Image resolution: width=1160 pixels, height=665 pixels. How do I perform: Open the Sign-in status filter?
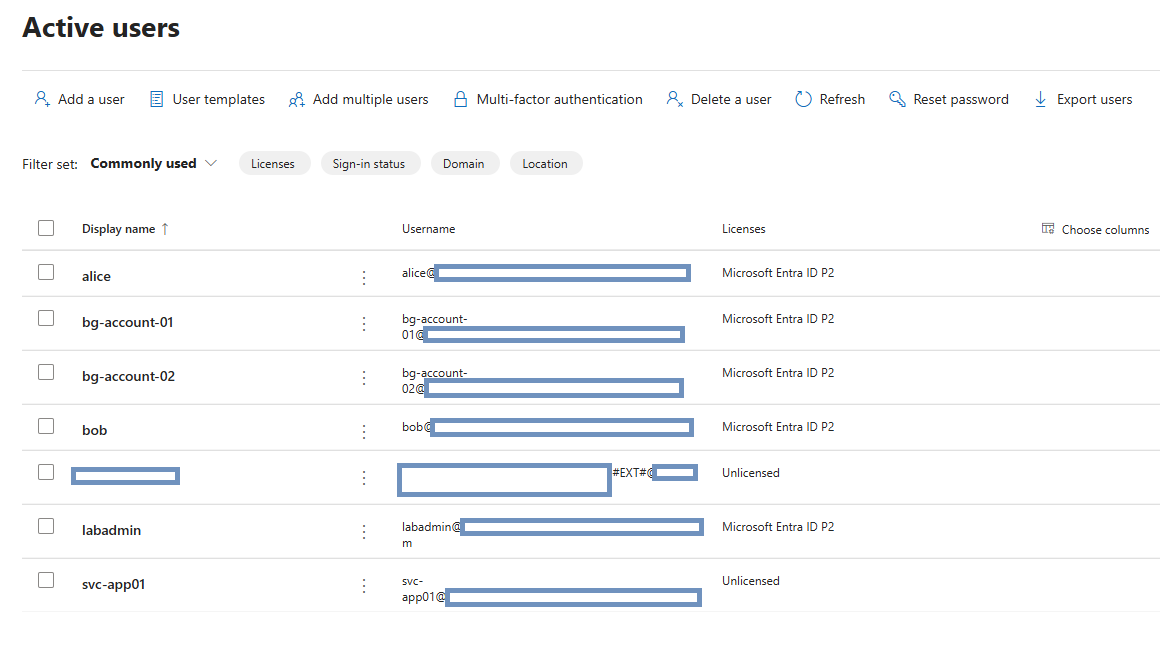coord(369,163)
